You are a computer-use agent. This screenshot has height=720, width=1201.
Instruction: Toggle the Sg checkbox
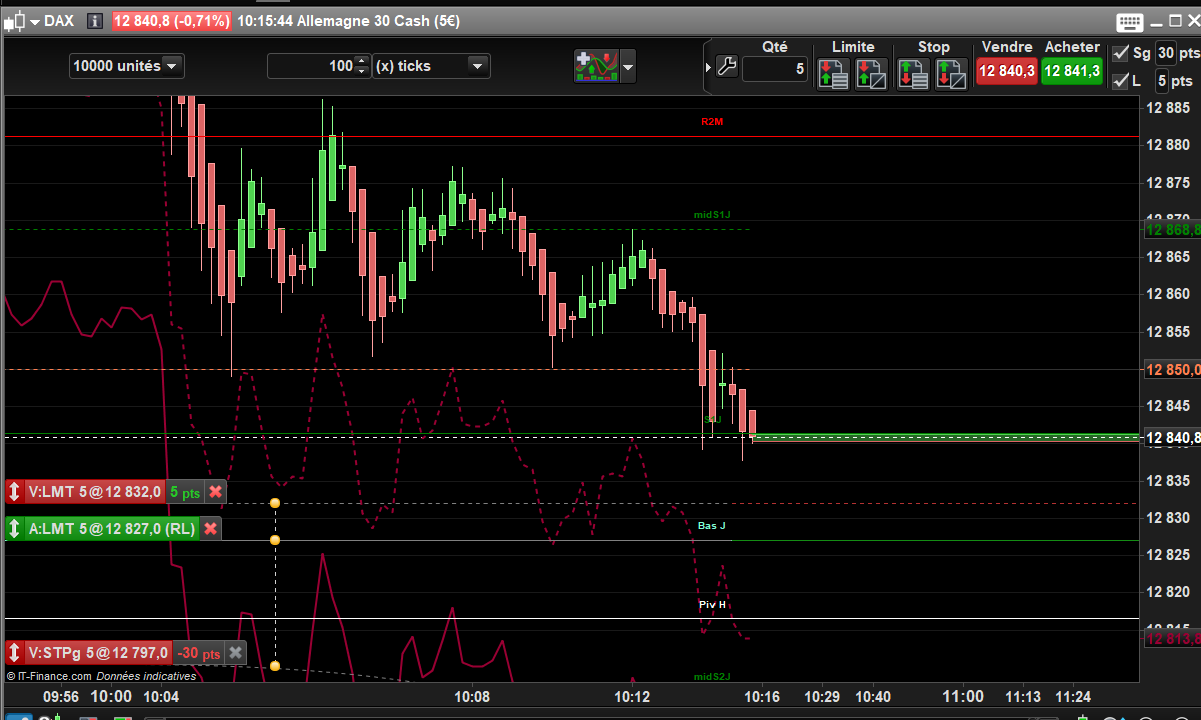click(1120, 54)
